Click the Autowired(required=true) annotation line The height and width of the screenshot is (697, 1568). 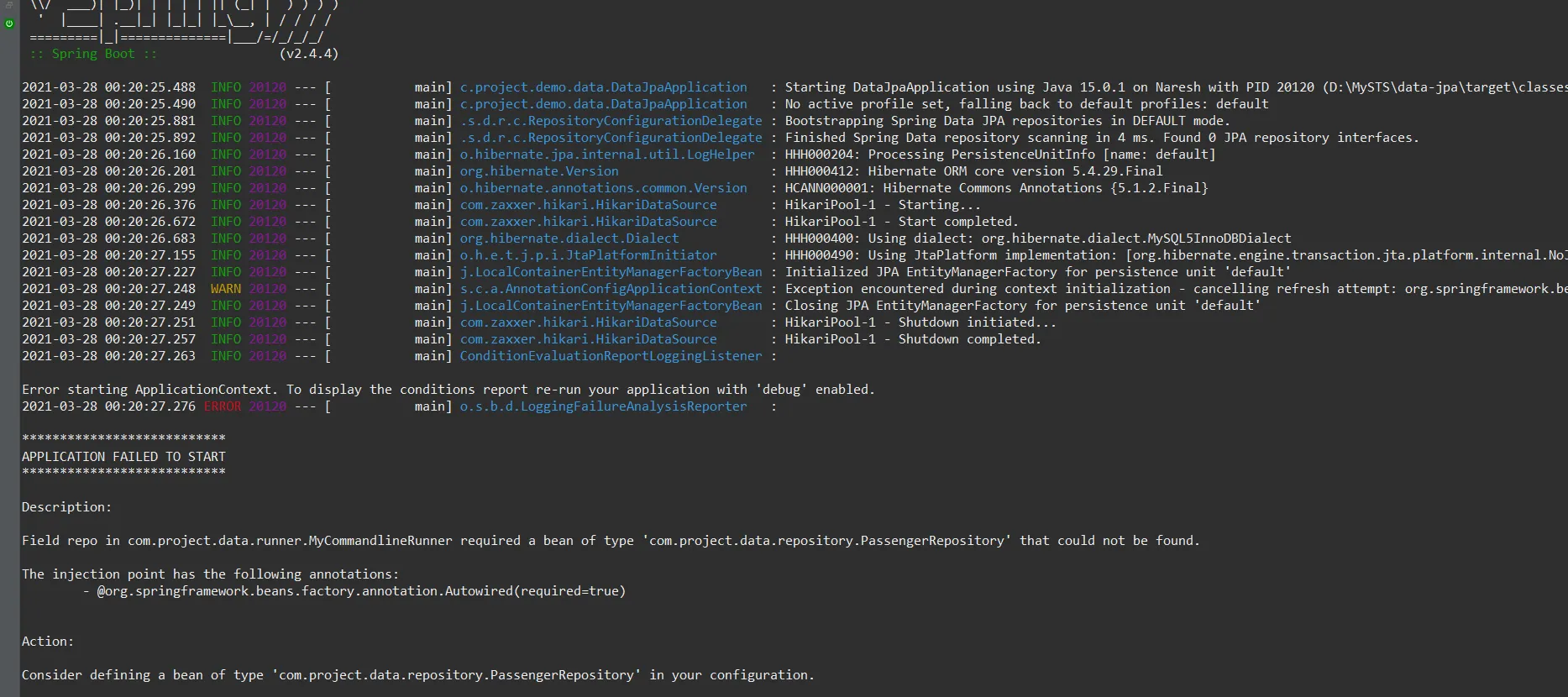361,591
